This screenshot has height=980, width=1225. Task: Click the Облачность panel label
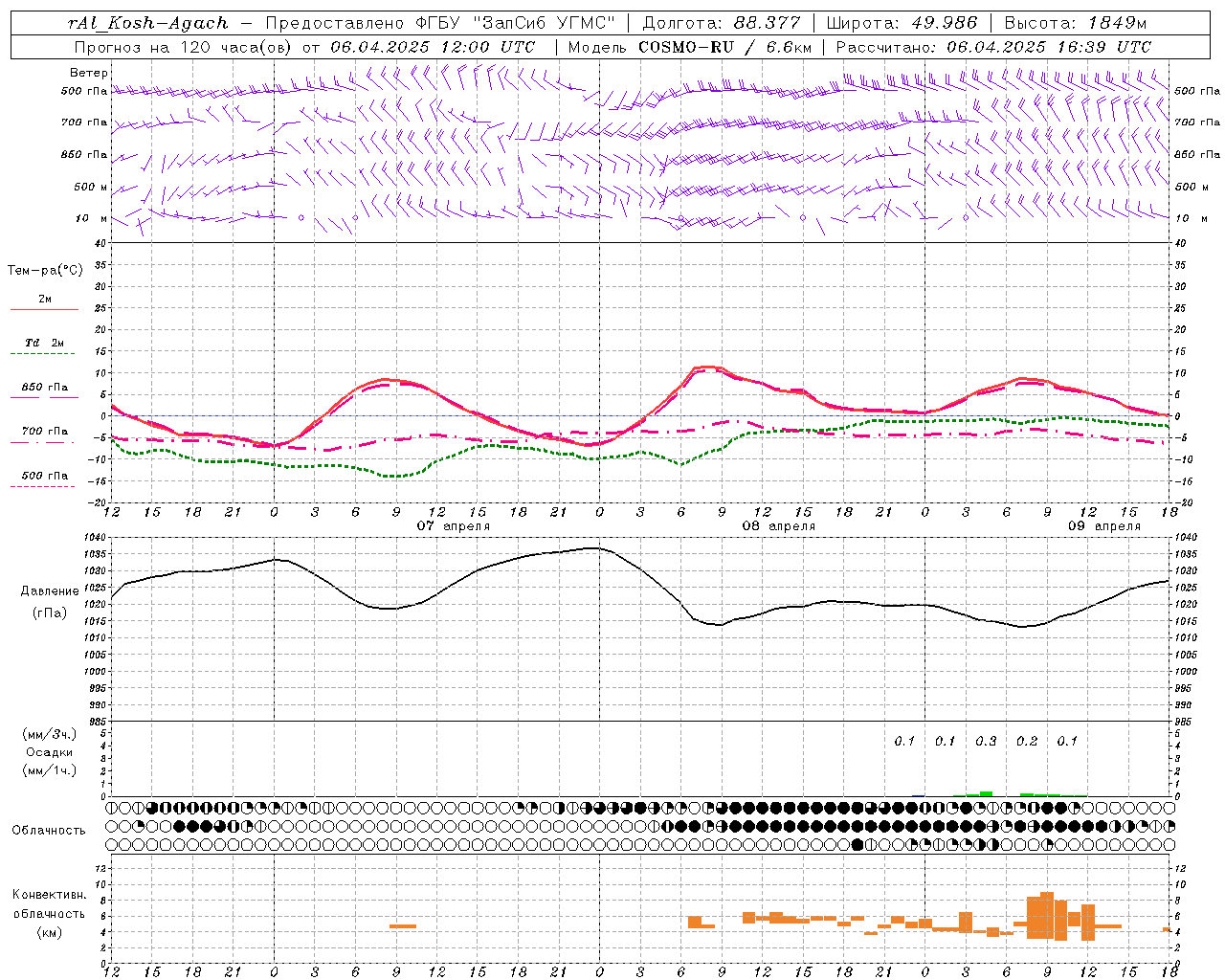49,831
